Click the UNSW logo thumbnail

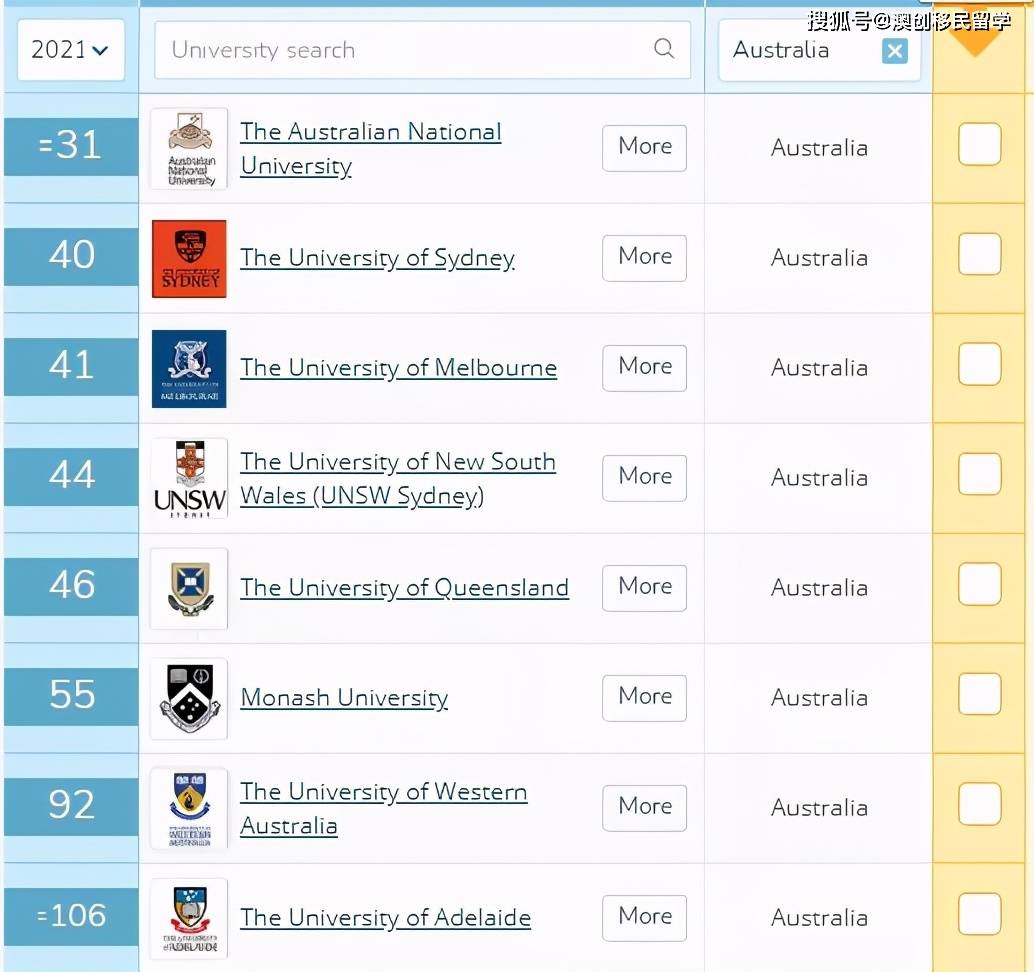point(189,479)
